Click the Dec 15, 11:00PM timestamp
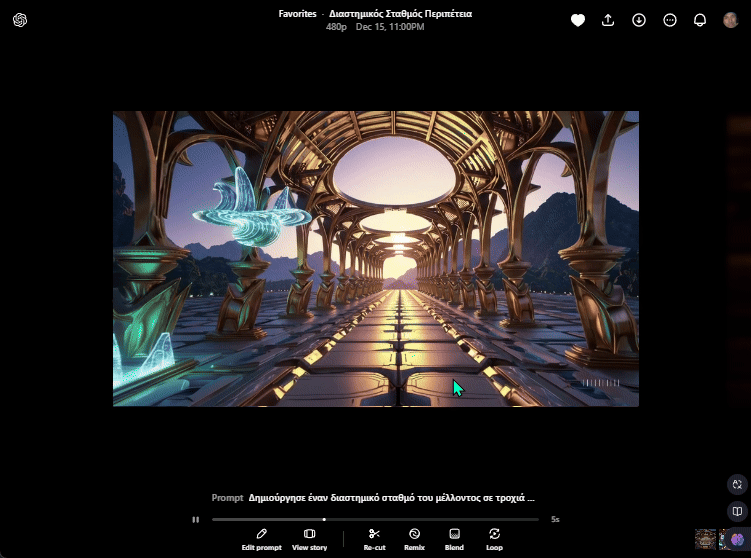 (x=390, y=27)
